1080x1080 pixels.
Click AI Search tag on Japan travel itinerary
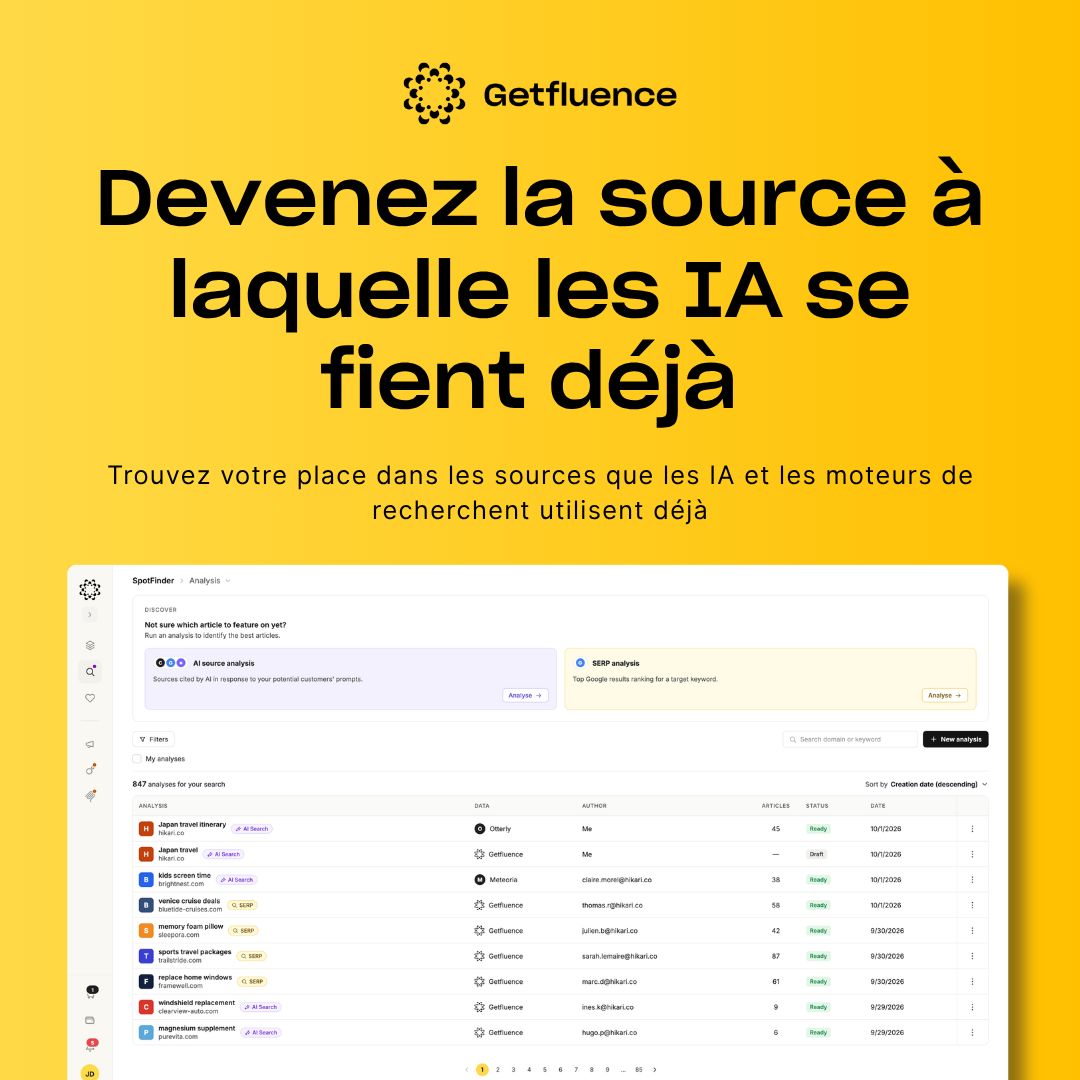pyautogui.click(x=252, y=829)
